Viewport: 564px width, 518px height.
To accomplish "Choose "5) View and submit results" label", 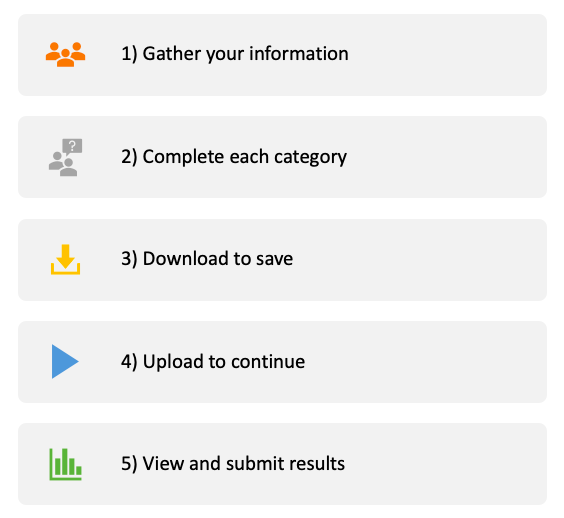I will click(x=233, y=463).
